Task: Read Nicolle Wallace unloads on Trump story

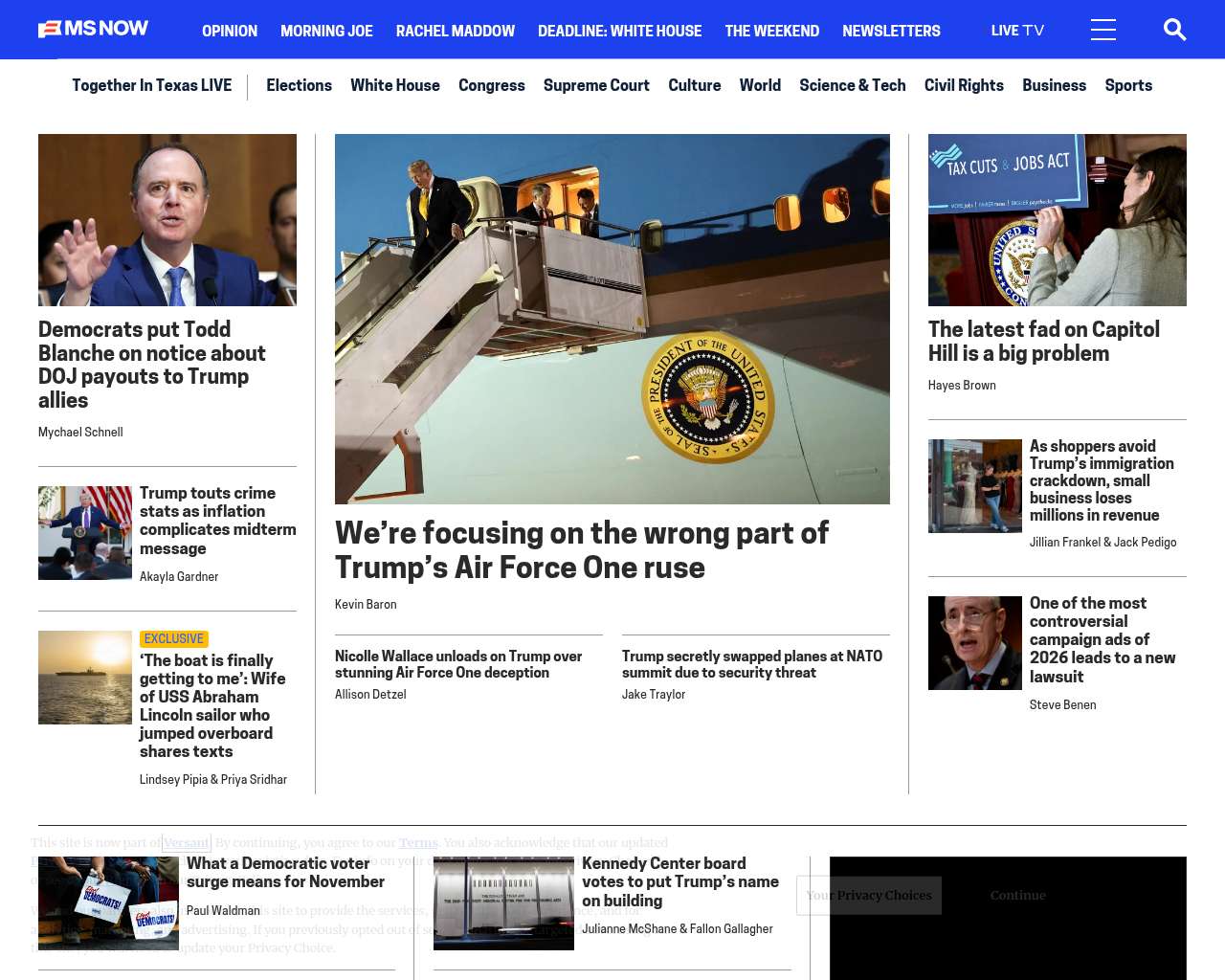Action: click(x=458, y=664)
